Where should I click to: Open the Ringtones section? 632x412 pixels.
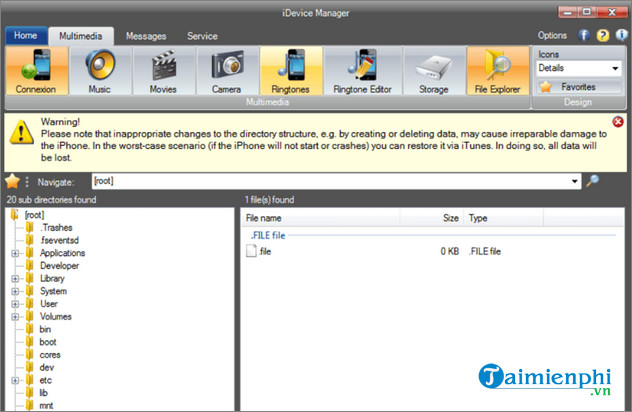tap(291, 71)
